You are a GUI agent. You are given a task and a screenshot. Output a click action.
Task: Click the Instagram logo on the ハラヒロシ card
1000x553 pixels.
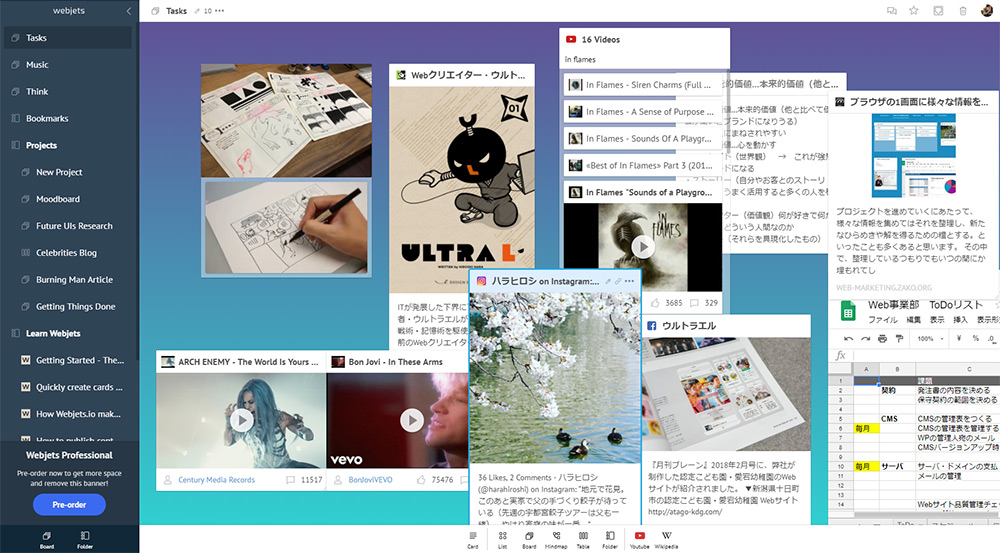[x=482, y=281]
